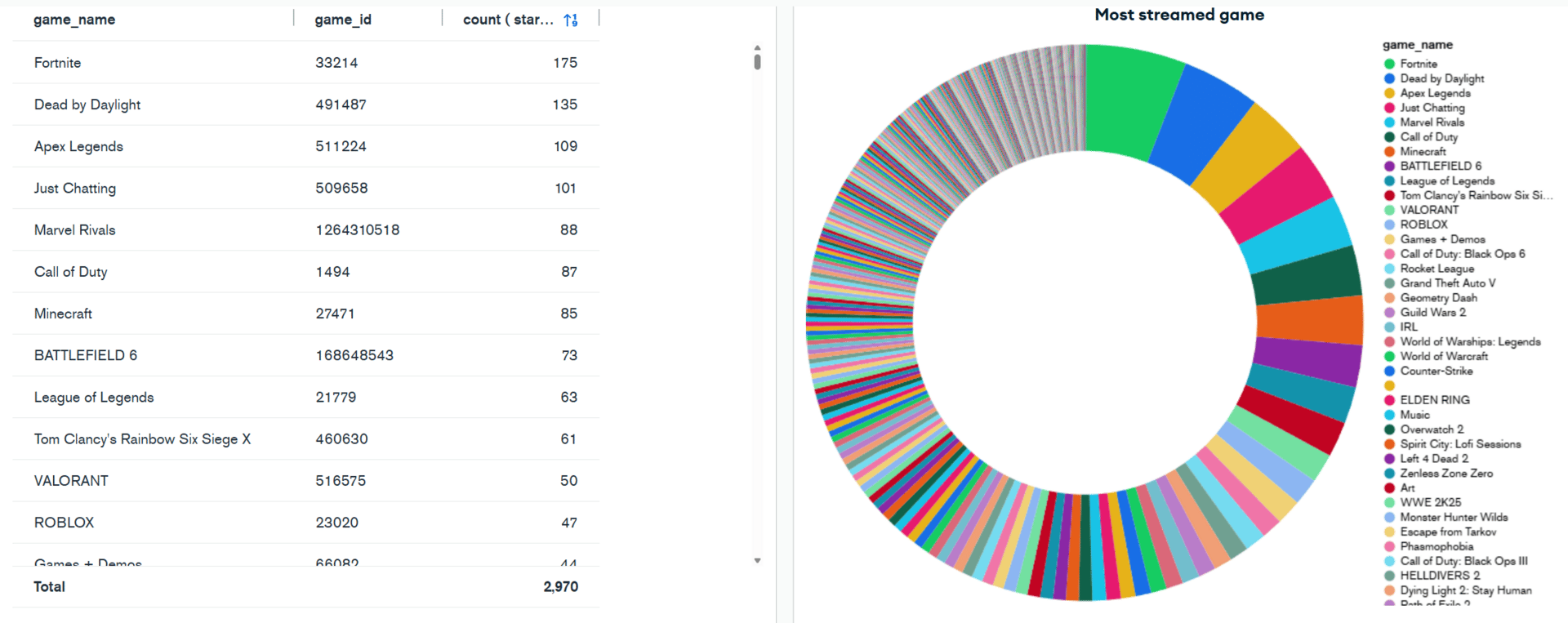Click the count (star... column header

click(x=508, y=20)
